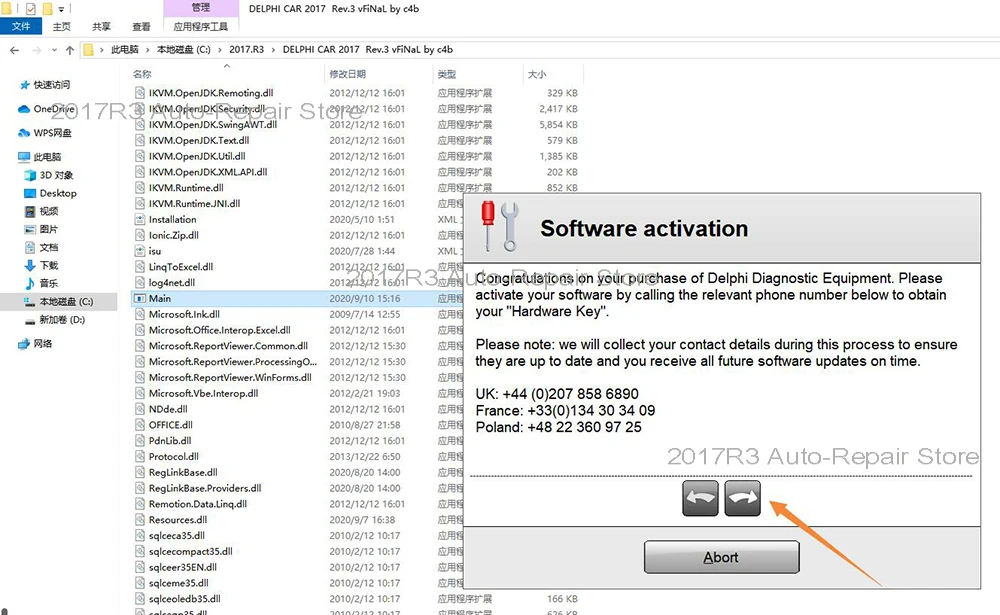Open quick access toolbar customize dropdown

pyautogui.click(x=61, y=9)
